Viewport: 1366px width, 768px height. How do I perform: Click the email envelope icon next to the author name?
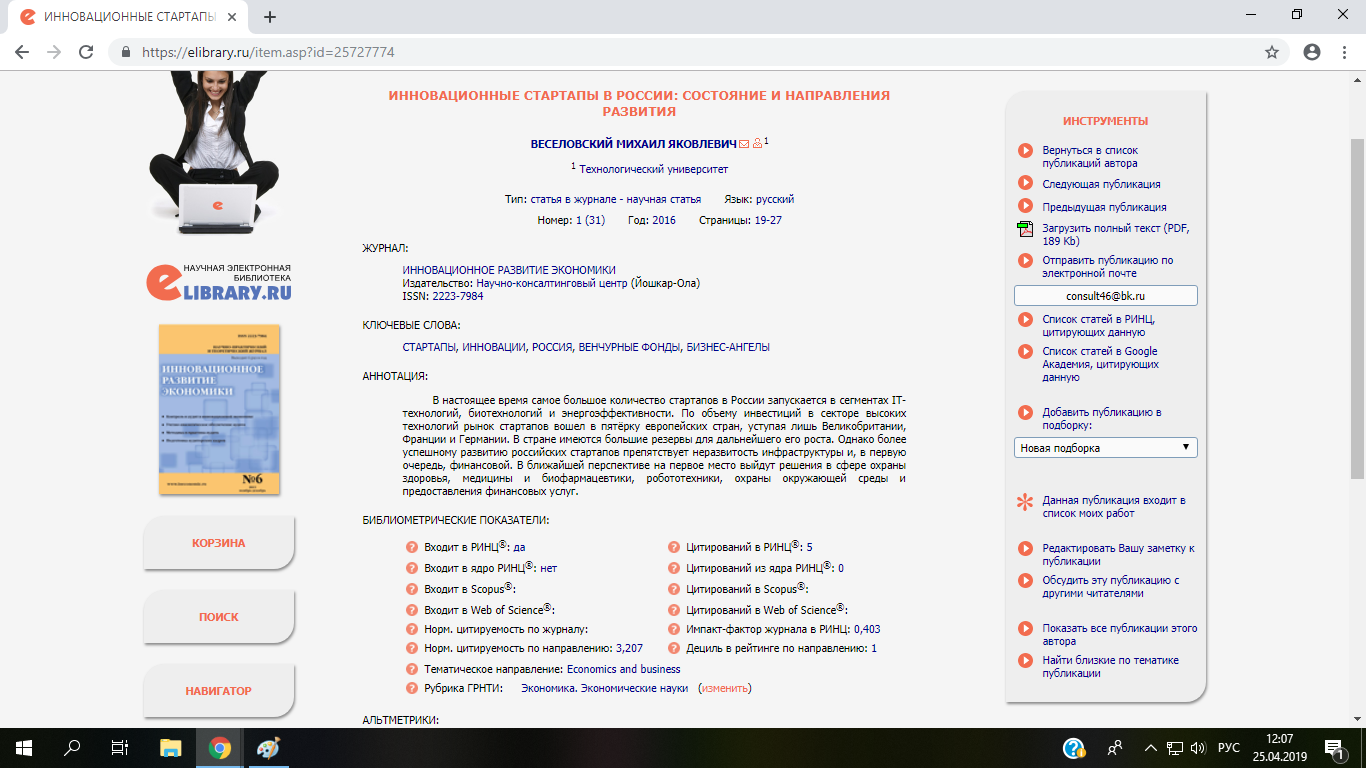pyautogui.click(x=744, y=144)
